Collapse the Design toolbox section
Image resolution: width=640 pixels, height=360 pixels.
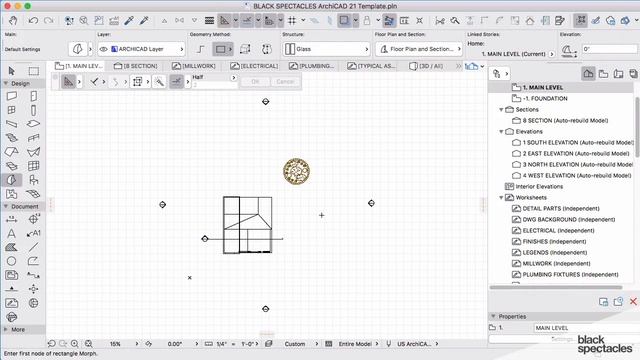6,83
